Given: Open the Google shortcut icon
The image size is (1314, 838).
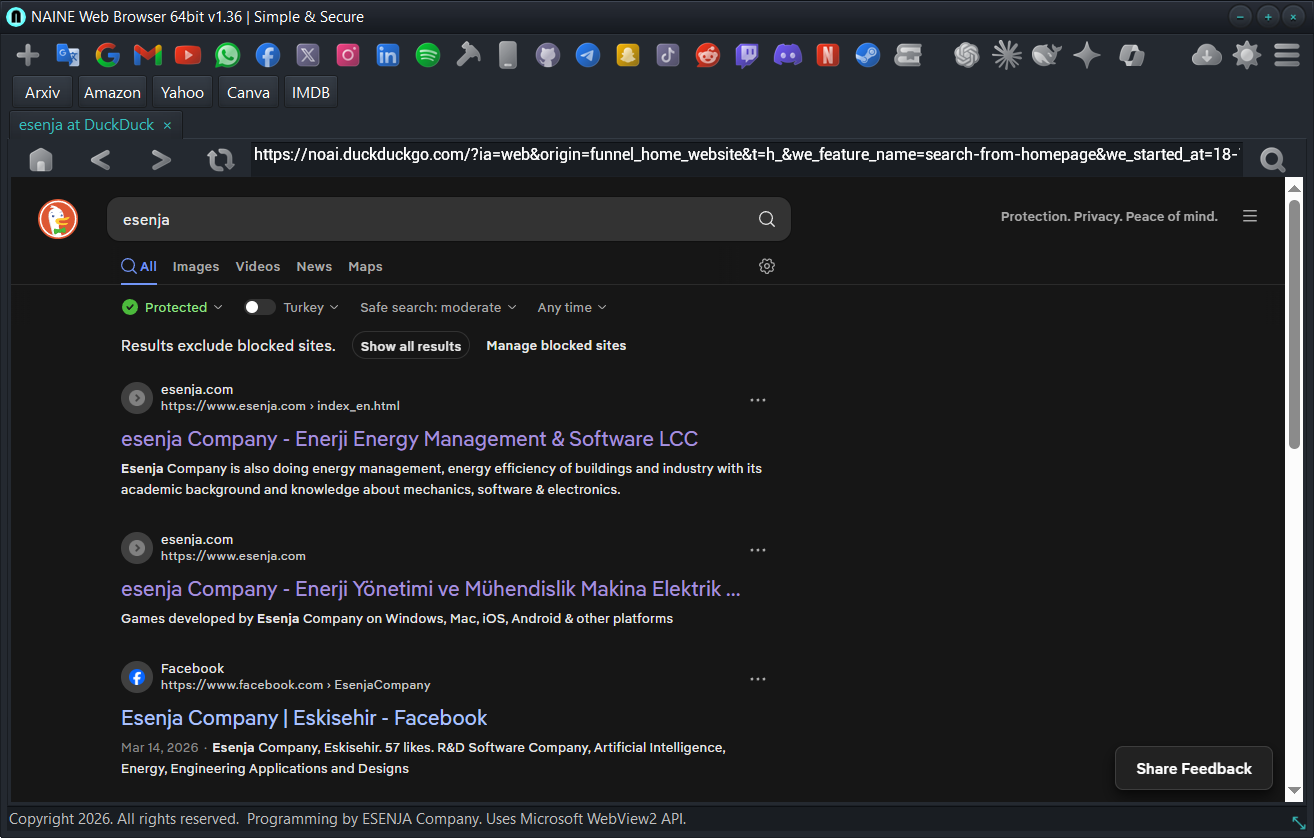Looking at the screenshot, I should point(108,55).
